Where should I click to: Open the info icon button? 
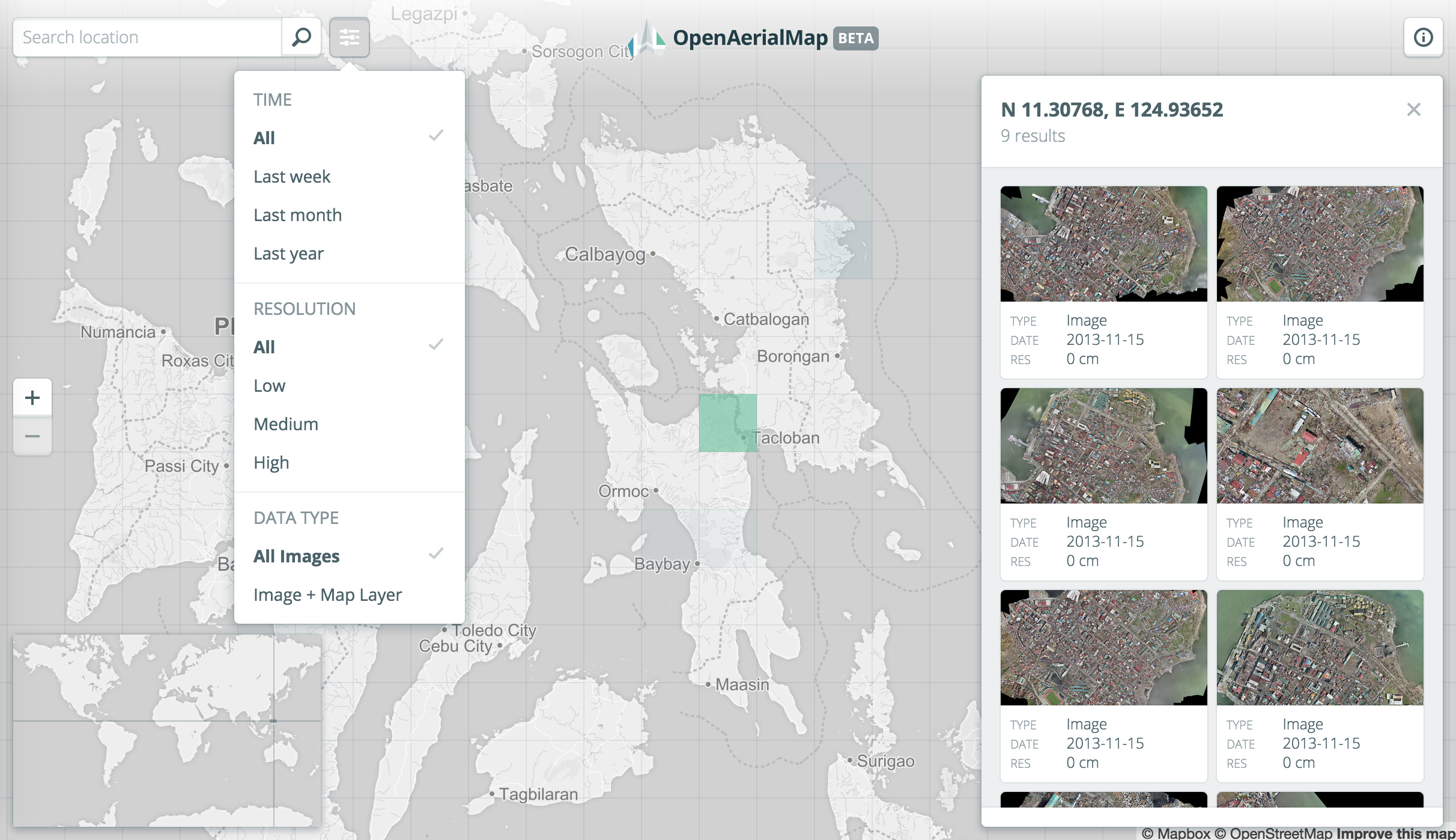pyautogui.click(x=1423, y=37)
